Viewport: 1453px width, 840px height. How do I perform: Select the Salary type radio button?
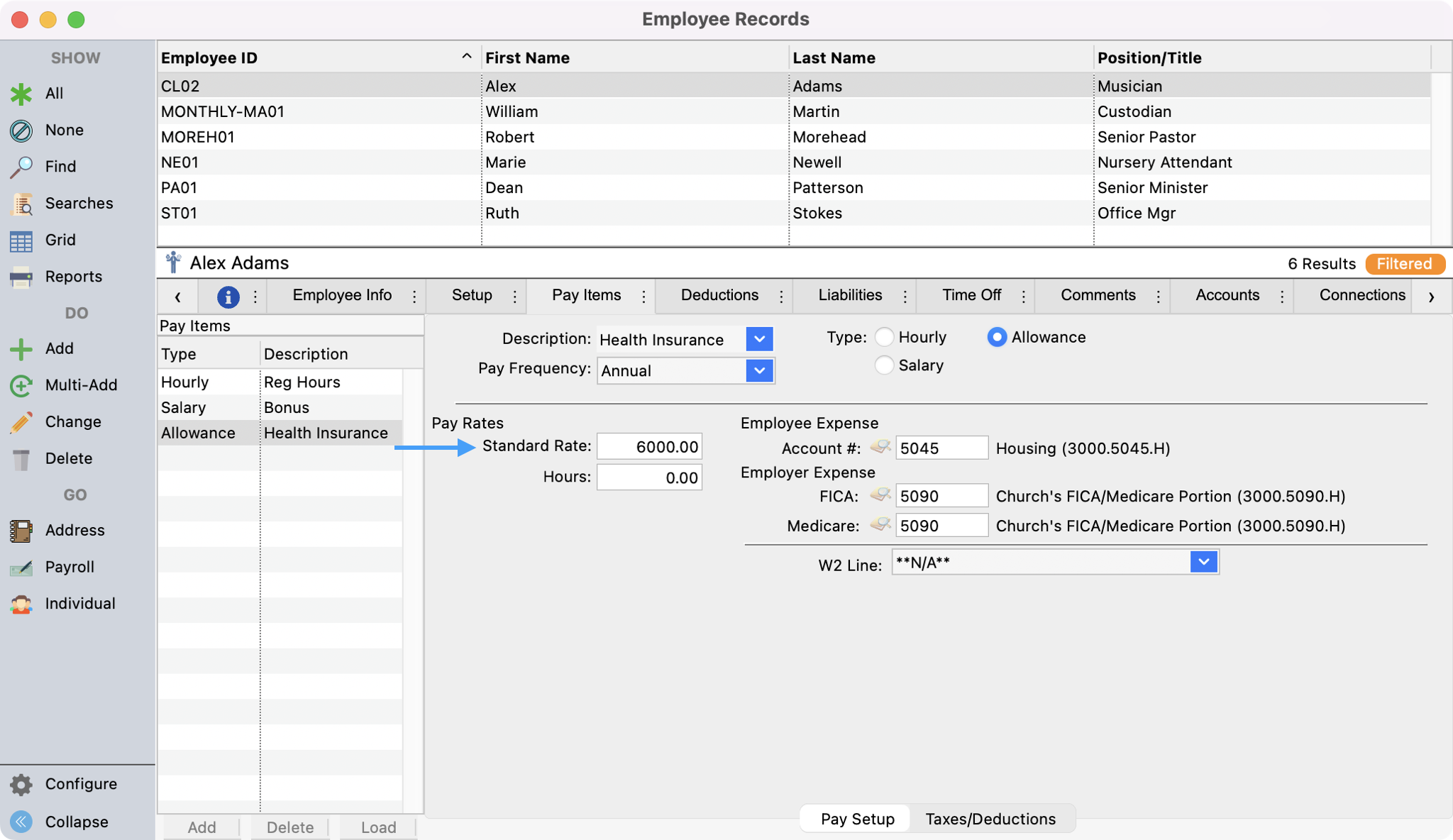pyautogui.click(x=884, y=365)
